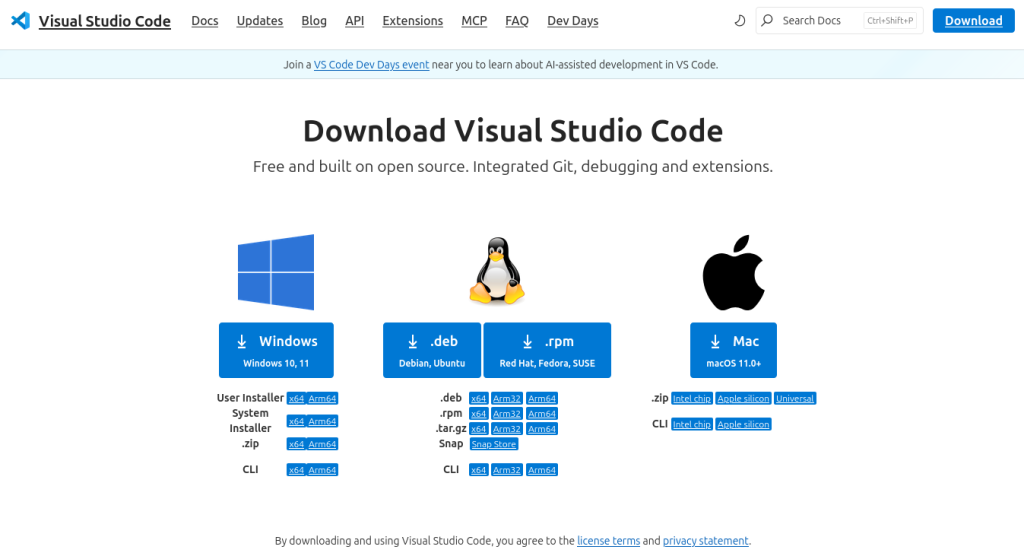
Task: Download the Windows 10, 11 installer
Action: 276,350
